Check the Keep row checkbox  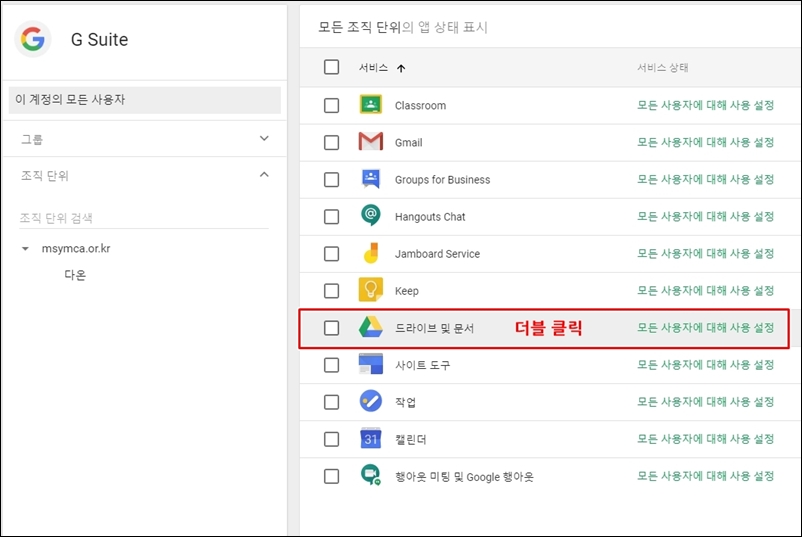coord(331,290)
